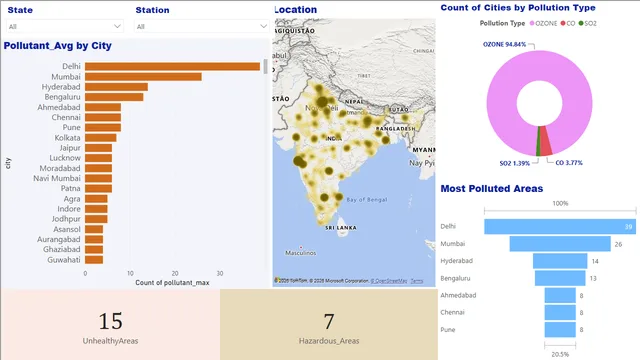Click the 7 Hazardous_Areas card
Viewport: 640px width, 360px height.
[329, 325]
